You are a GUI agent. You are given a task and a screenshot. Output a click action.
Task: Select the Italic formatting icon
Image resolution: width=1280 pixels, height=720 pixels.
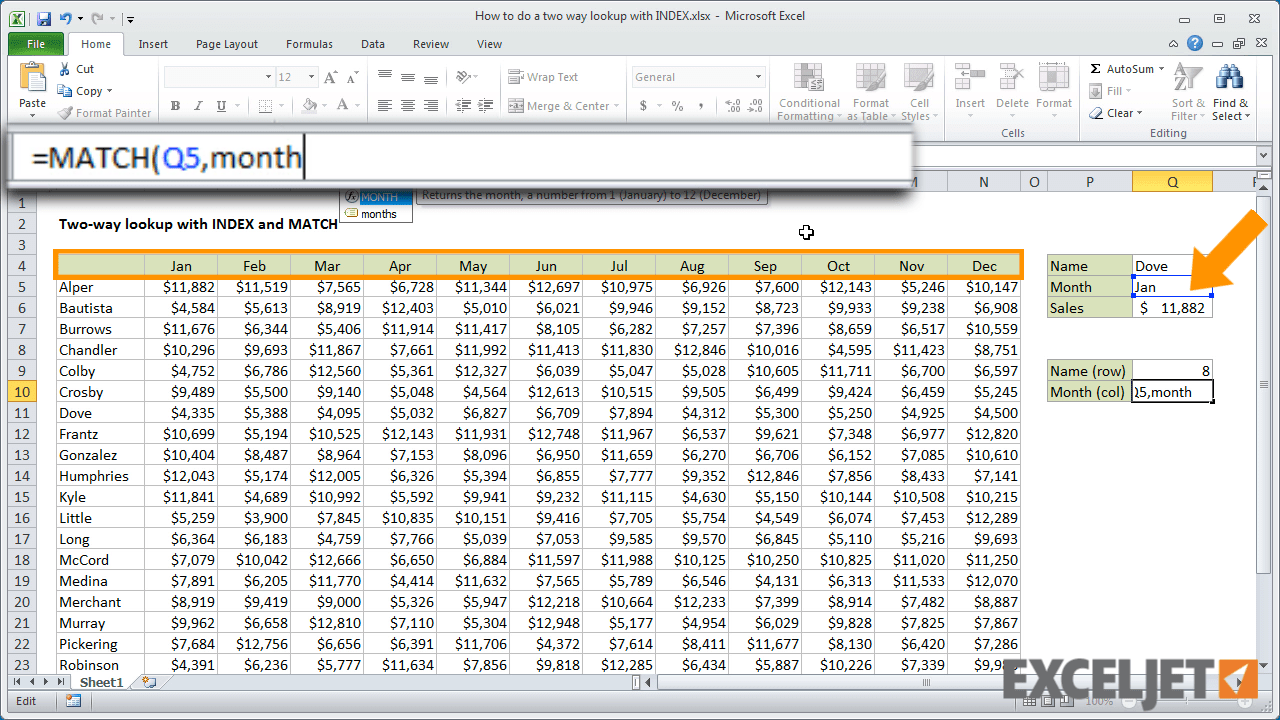[x=198, y=105]
